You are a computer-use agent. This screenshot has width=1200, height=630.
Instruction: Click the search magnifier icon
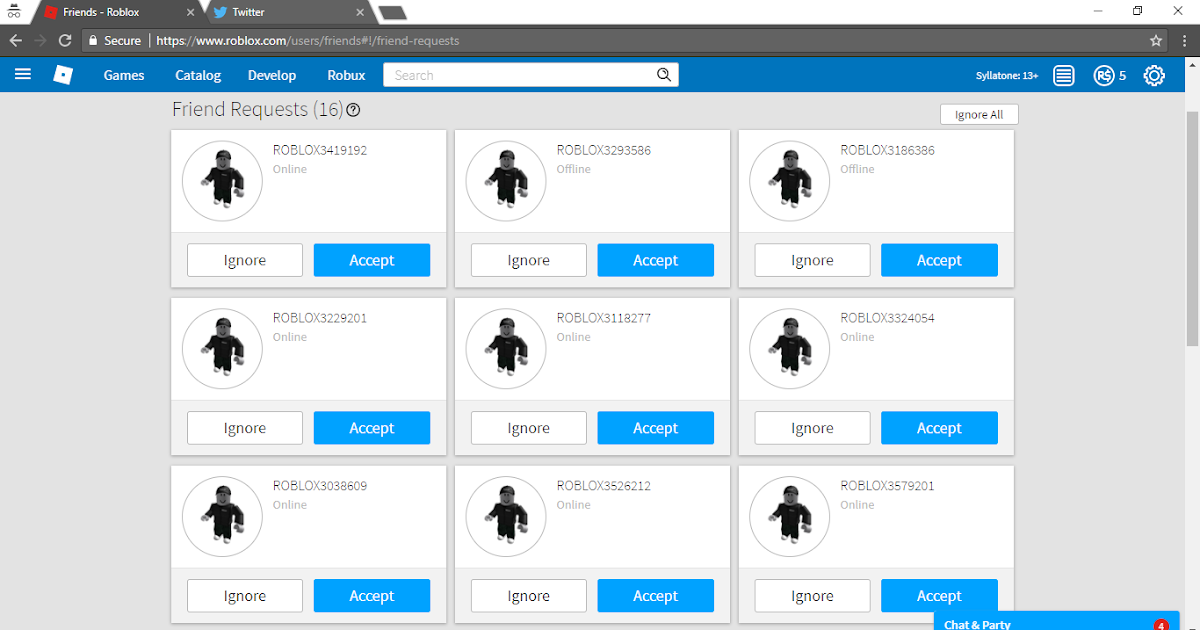664,75
